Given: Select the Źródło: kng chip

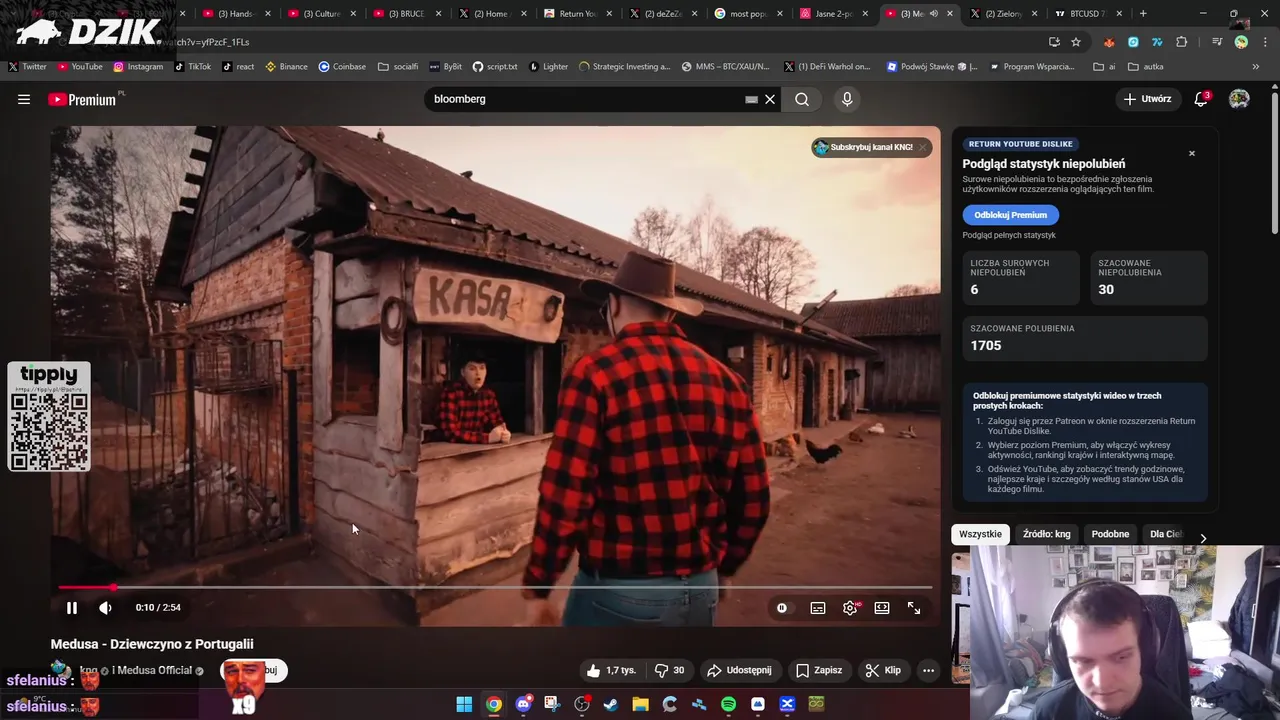Looking at the screenshot, I should pos(1046,534).
